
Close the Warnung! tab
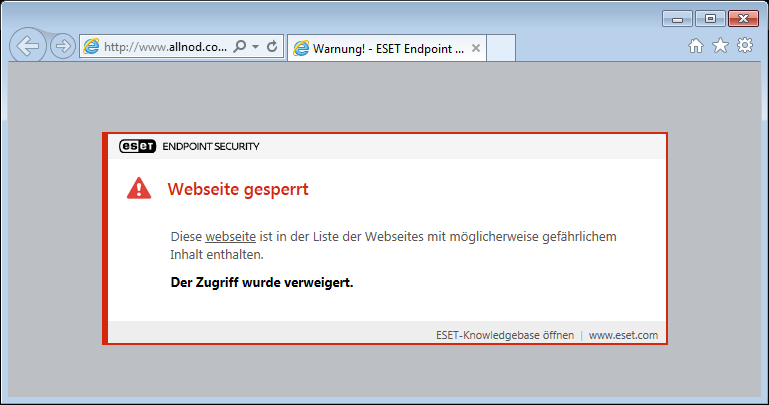click(x=476, y=48)
